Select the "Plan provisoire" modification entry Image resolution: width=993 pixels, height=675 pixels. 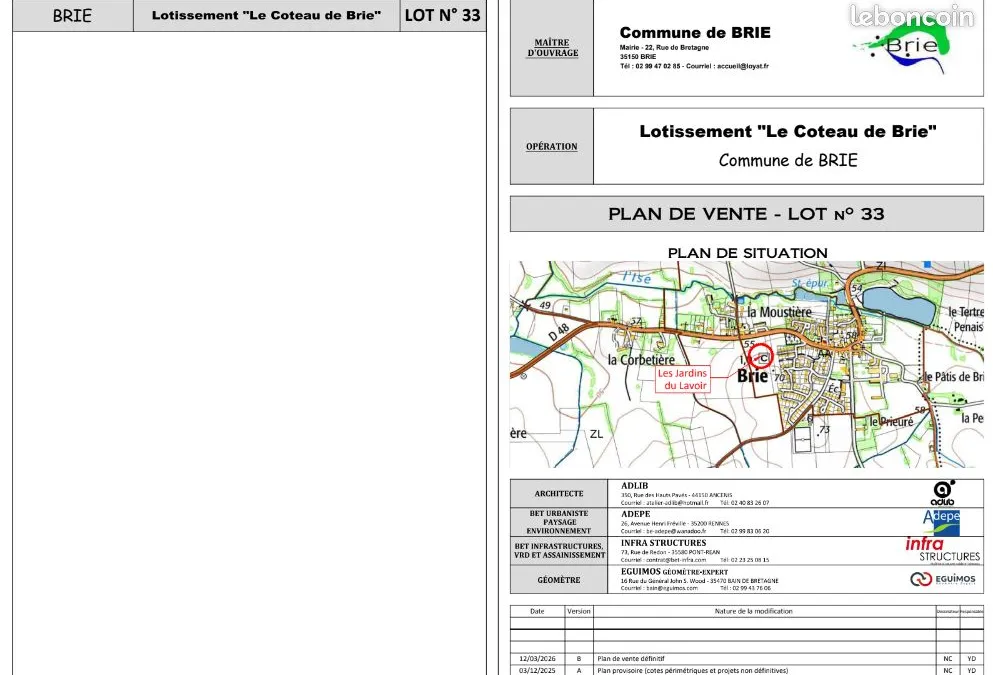click(x=692, y=670)
